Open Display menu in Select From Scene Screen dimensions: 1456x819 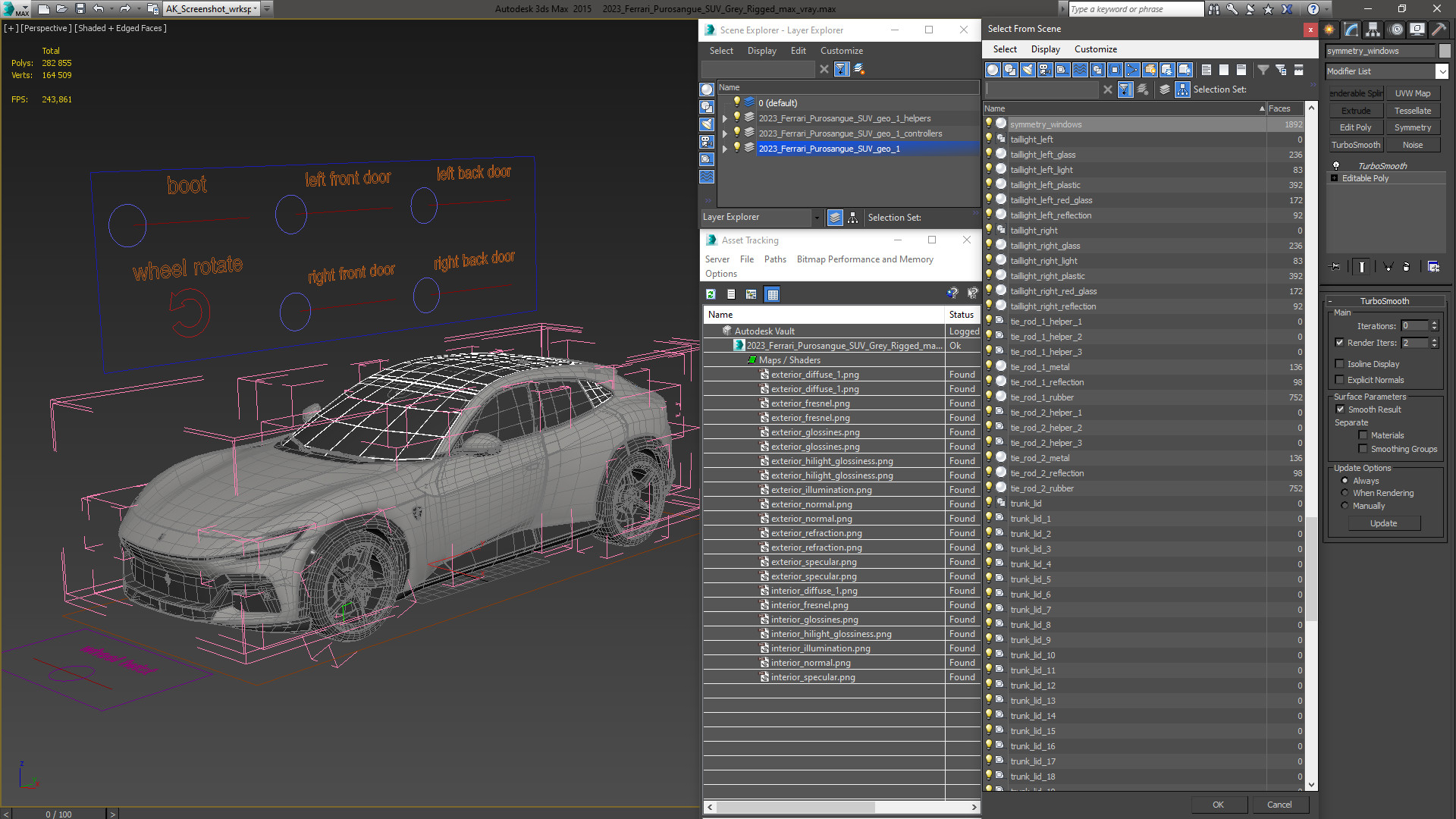pos(1045,49)
